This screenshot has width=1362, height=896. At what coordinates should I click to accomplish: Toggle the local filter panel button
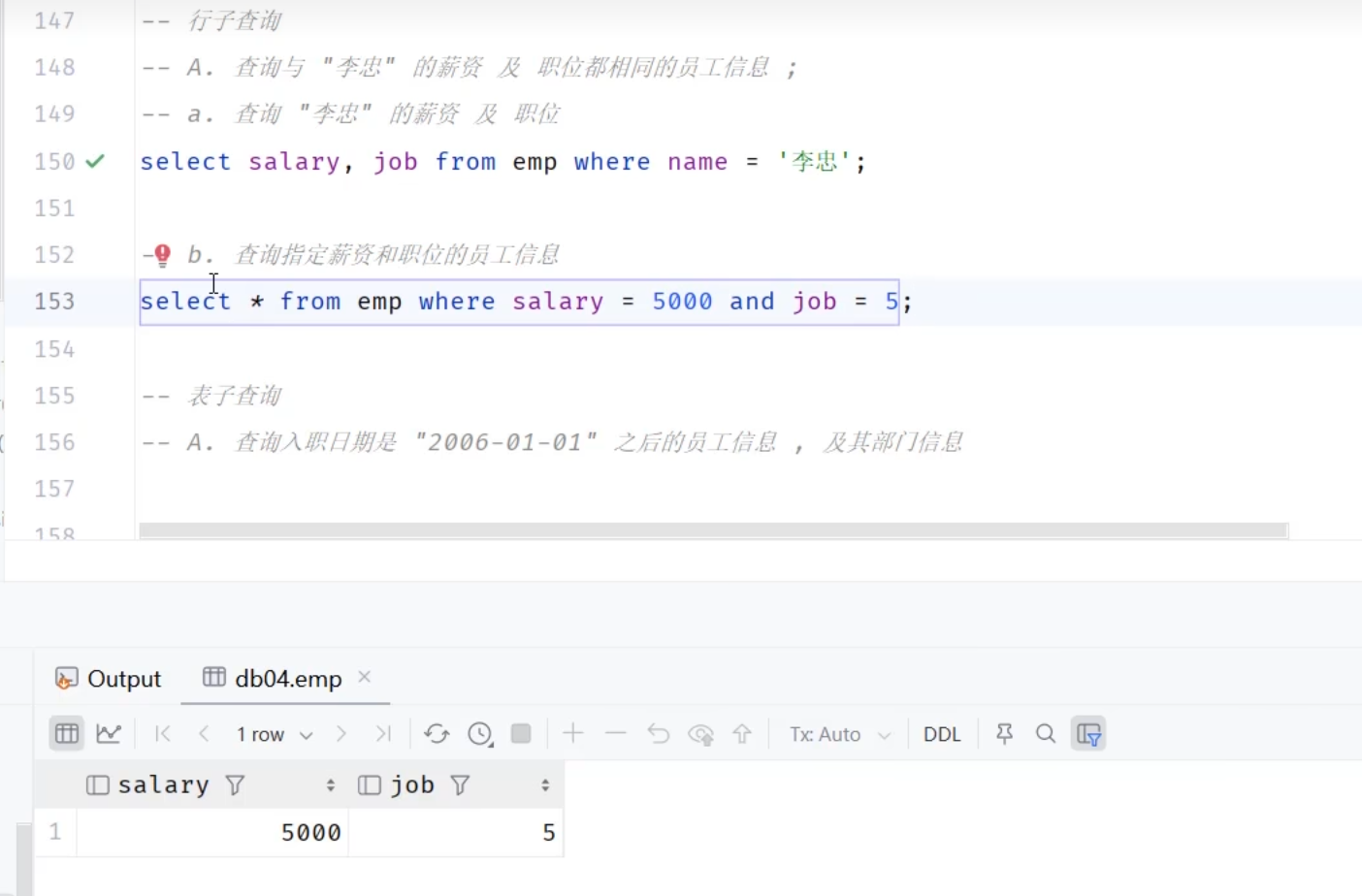coord(1088,734)
